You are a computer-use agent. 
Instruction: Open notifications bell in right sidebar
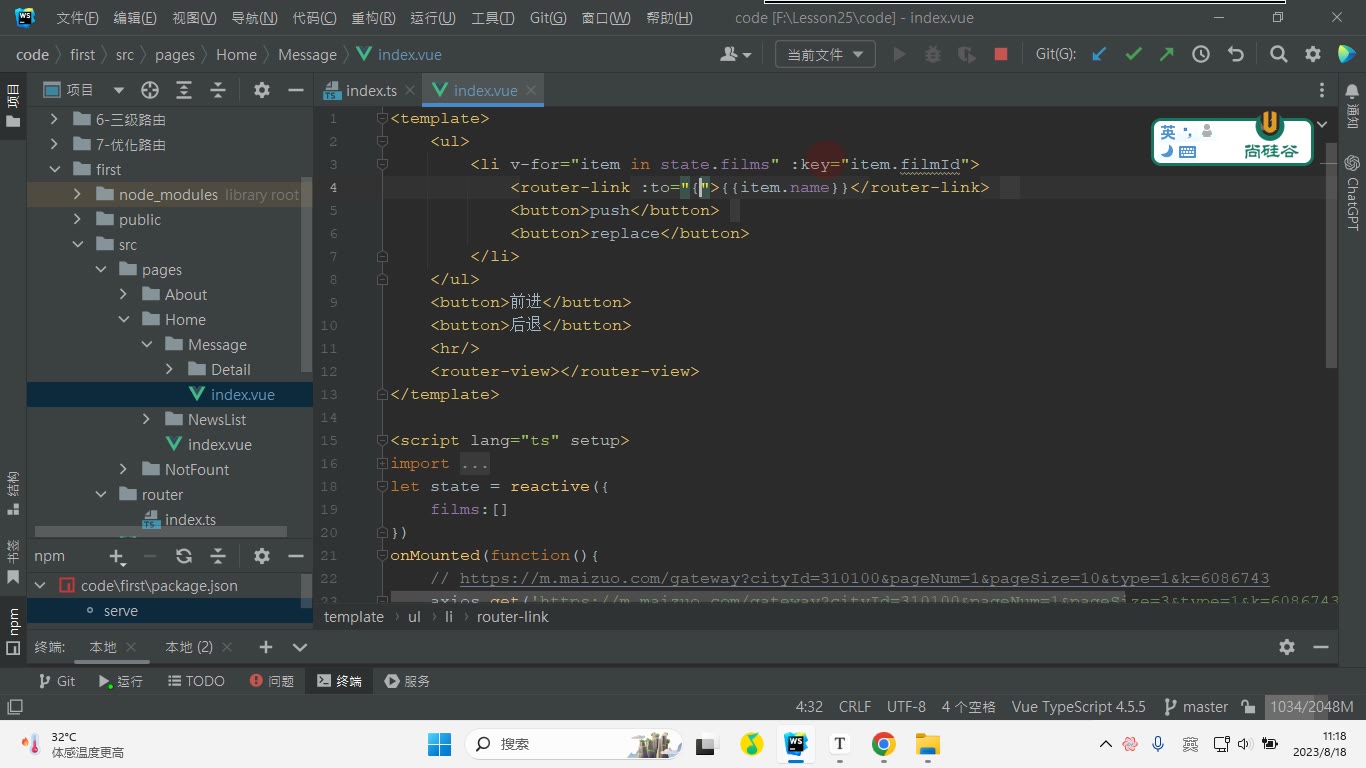pyautogui.click(x=1352, y=90)
